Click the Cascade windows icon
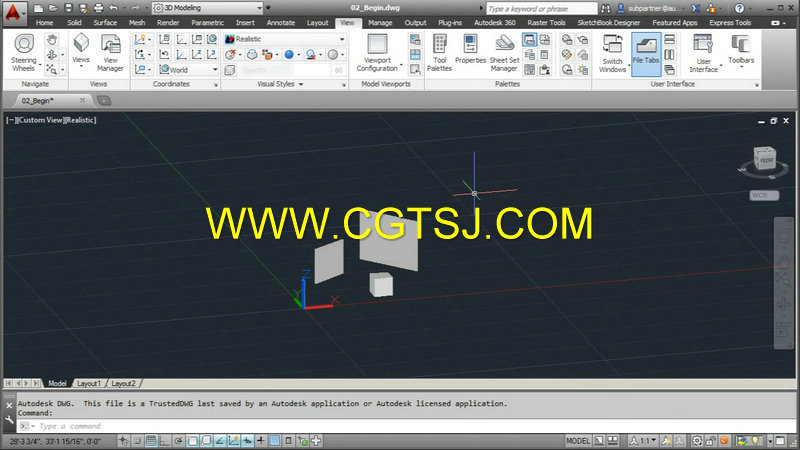800x450 pixels. point(669,69)
